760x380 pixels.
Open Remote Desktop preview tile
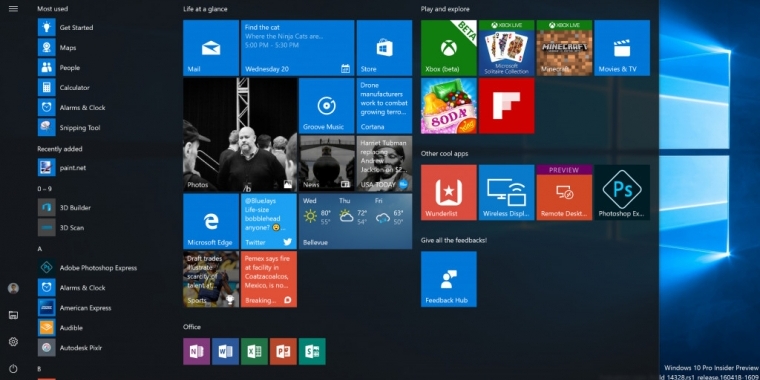pos(564,192)
